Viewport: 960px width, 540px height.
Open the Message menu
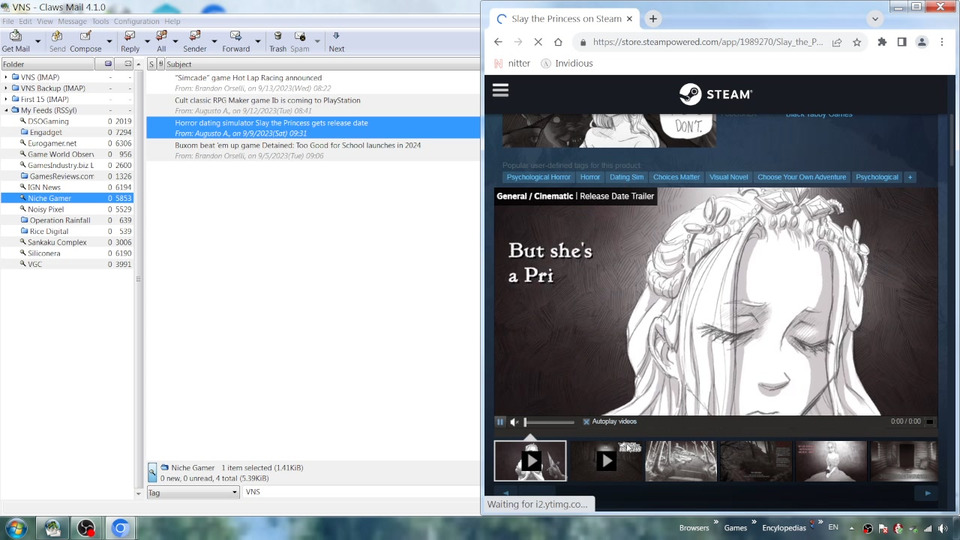[72, 21]
